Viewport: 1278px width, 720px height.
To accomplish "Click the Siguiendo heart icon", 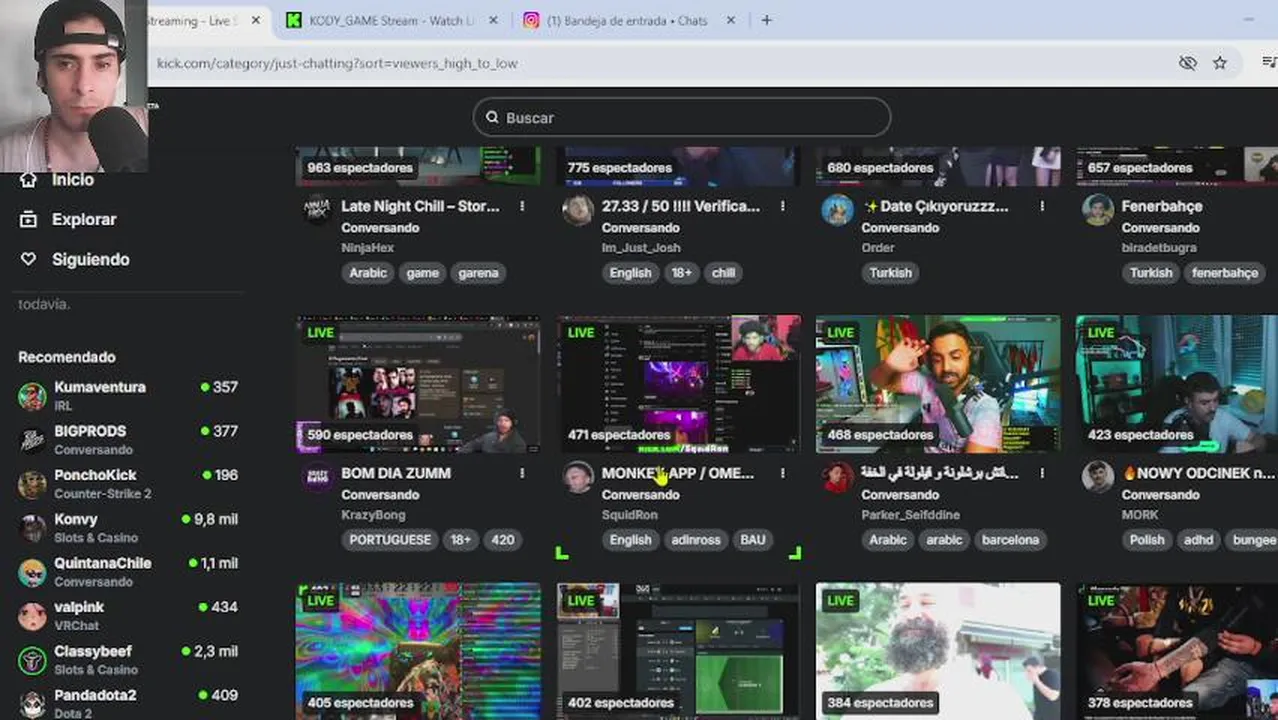I will (x=28, y=259).
